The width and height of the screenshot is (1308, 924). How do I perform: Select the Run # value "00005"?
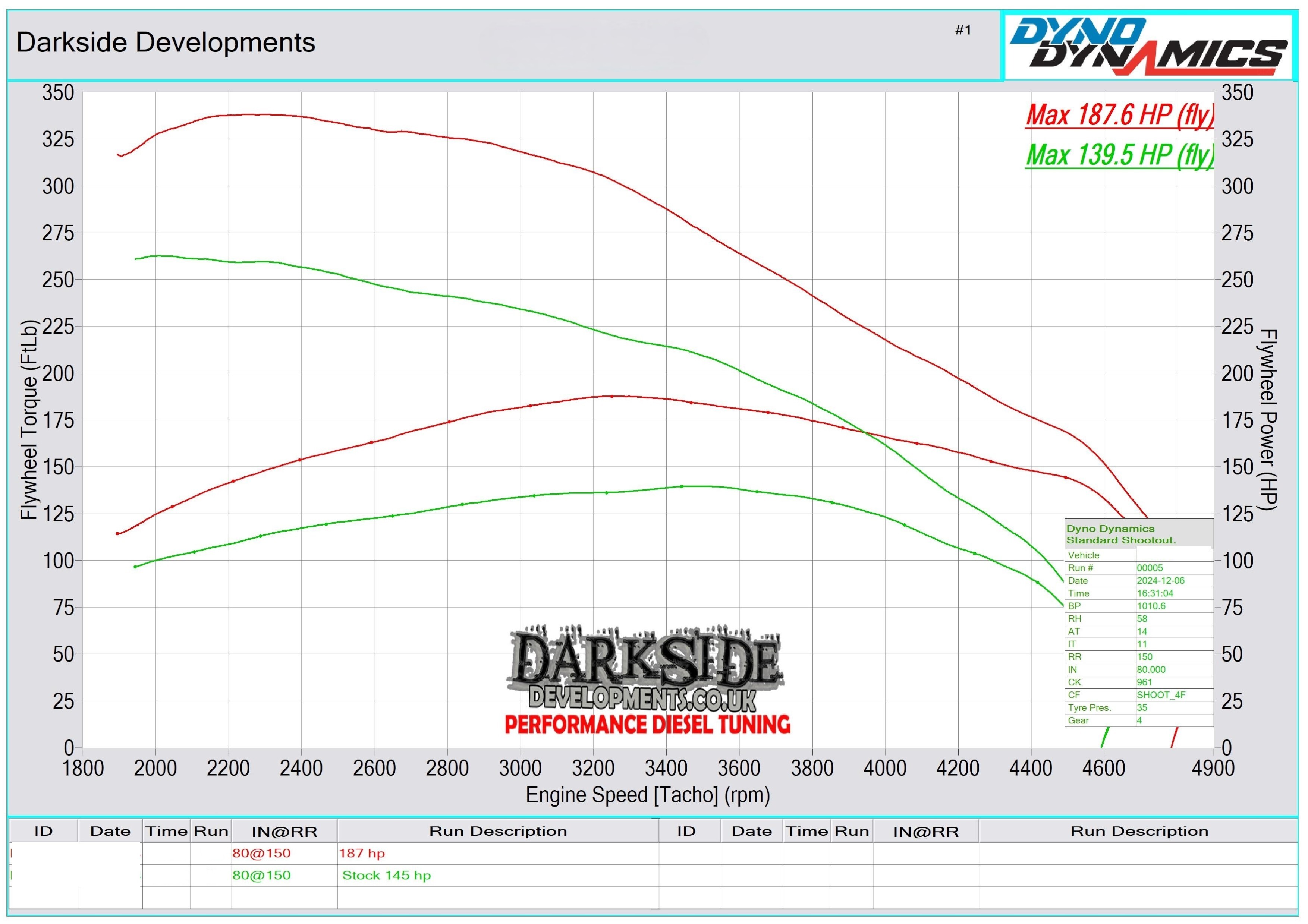click(x=1150, y=568)
